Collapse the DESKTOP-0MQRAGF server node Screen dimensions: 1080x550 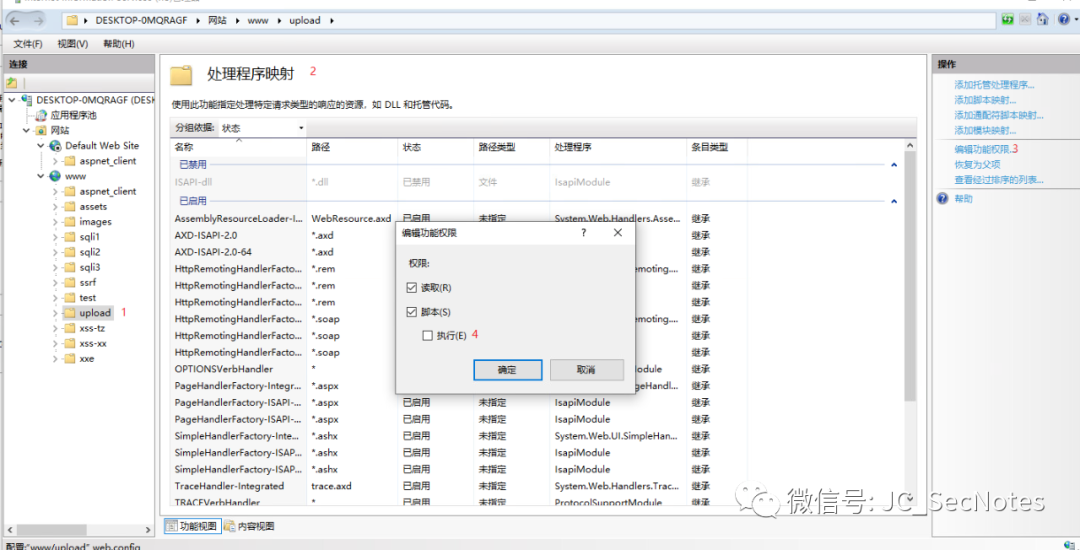pyautogui.click(x=12, y=100)
